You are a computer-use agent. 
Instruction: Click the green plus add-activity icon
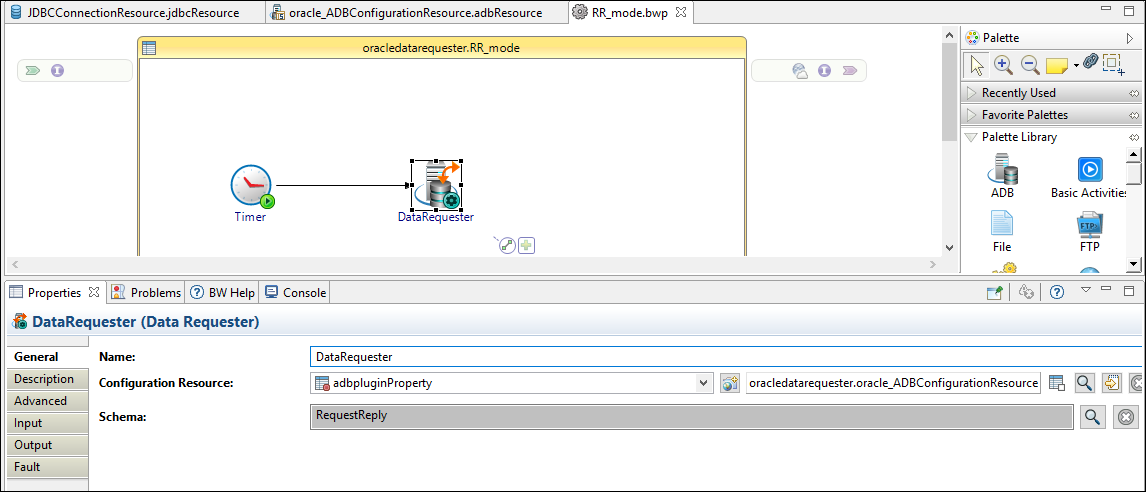(x=527, y=246)
